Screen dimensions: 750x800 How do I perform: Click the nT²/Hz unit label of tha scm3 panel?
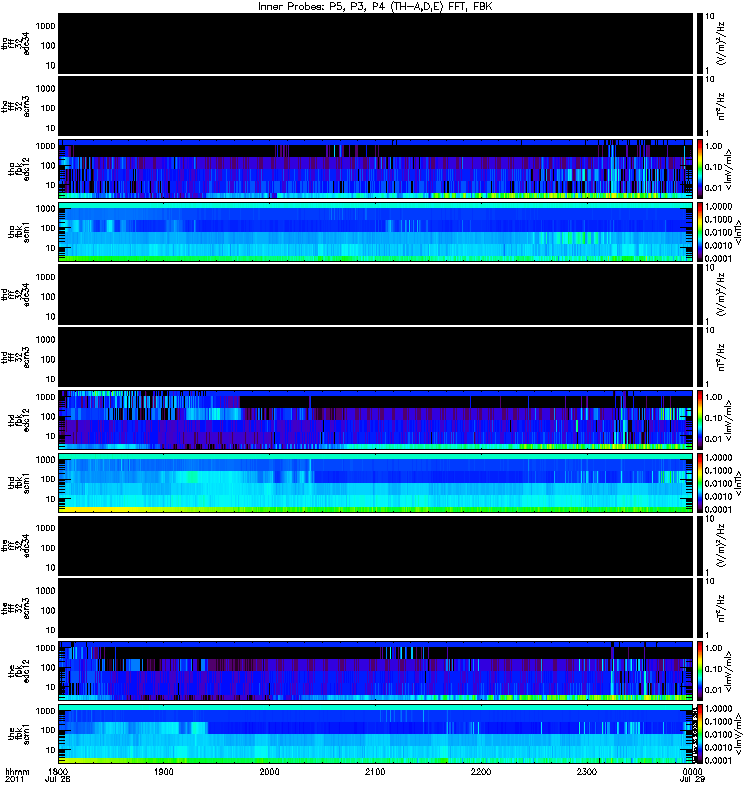click(x=720, y=106)
